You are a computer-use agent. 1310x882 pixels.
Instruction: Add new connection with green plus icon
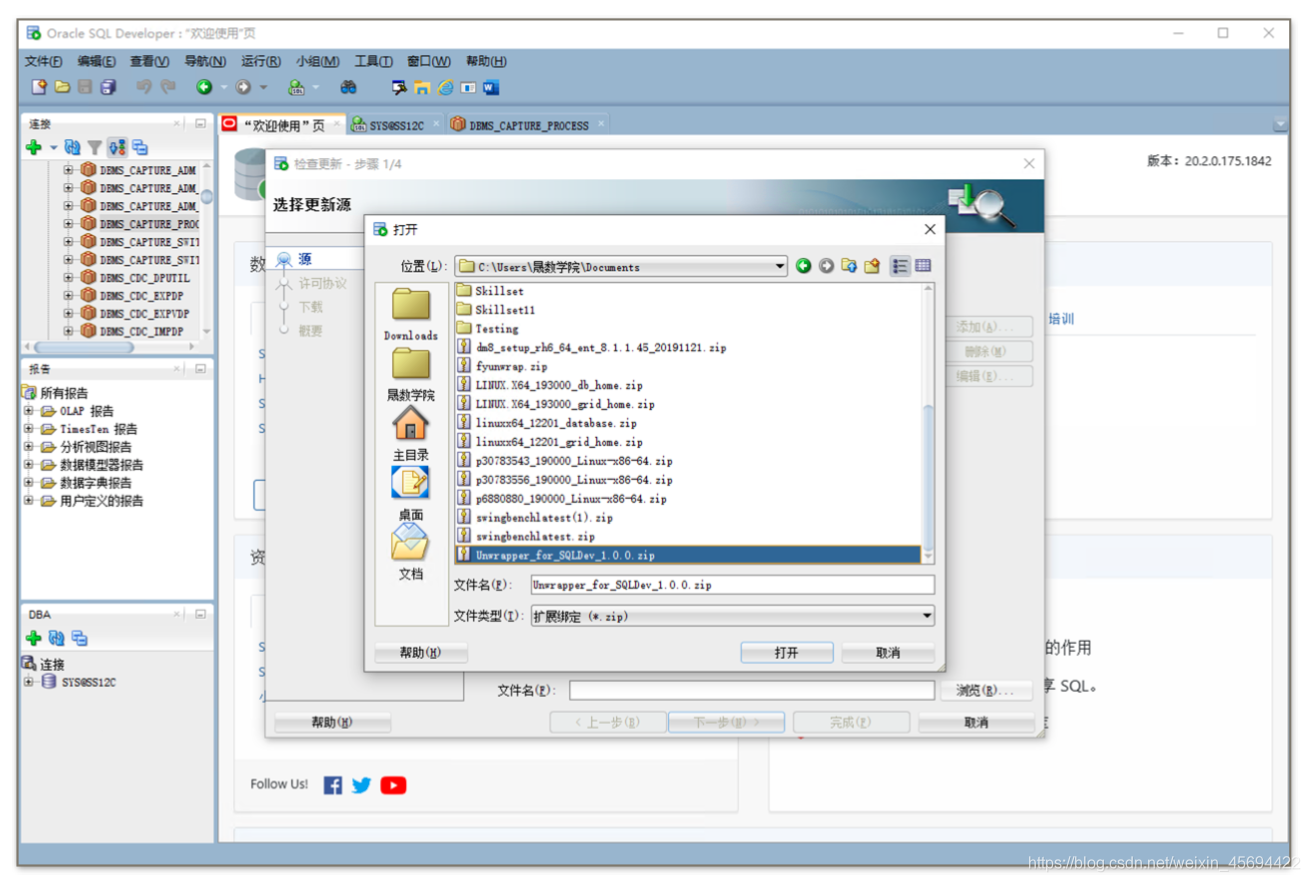[x=33, y=148]
